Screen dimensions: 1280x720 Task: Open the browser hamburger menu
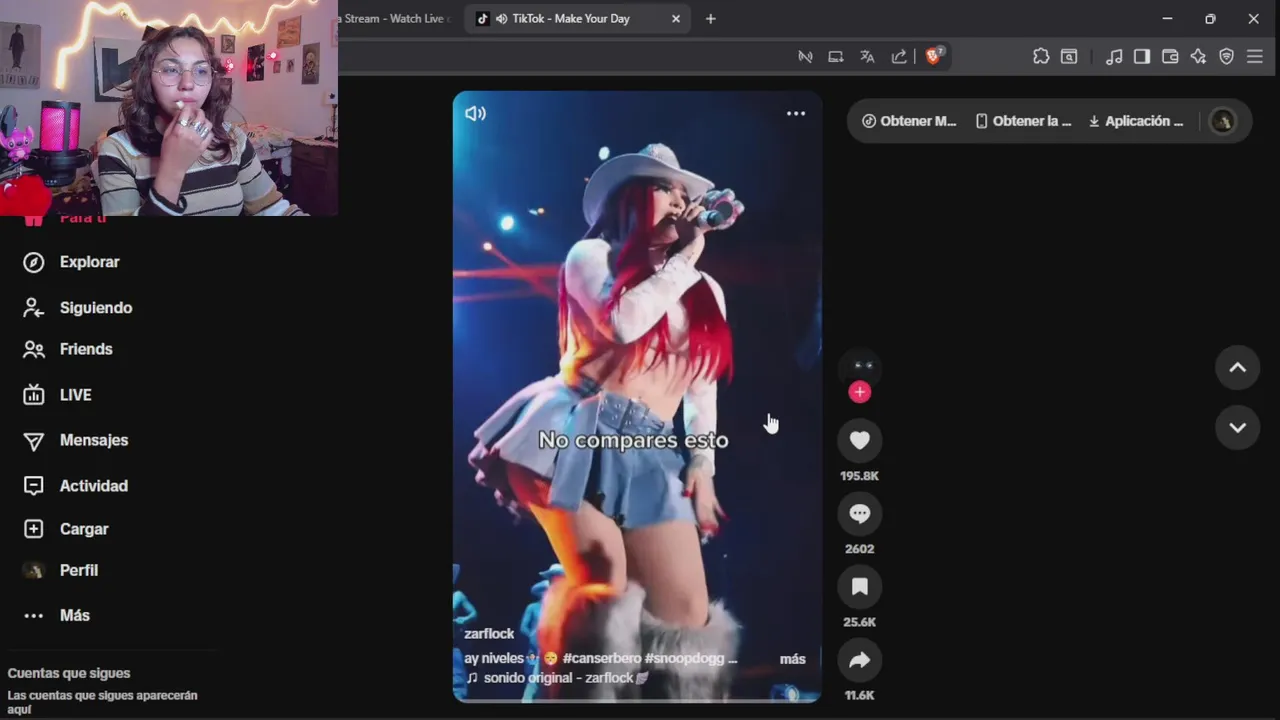click(x=1255, y=57)
